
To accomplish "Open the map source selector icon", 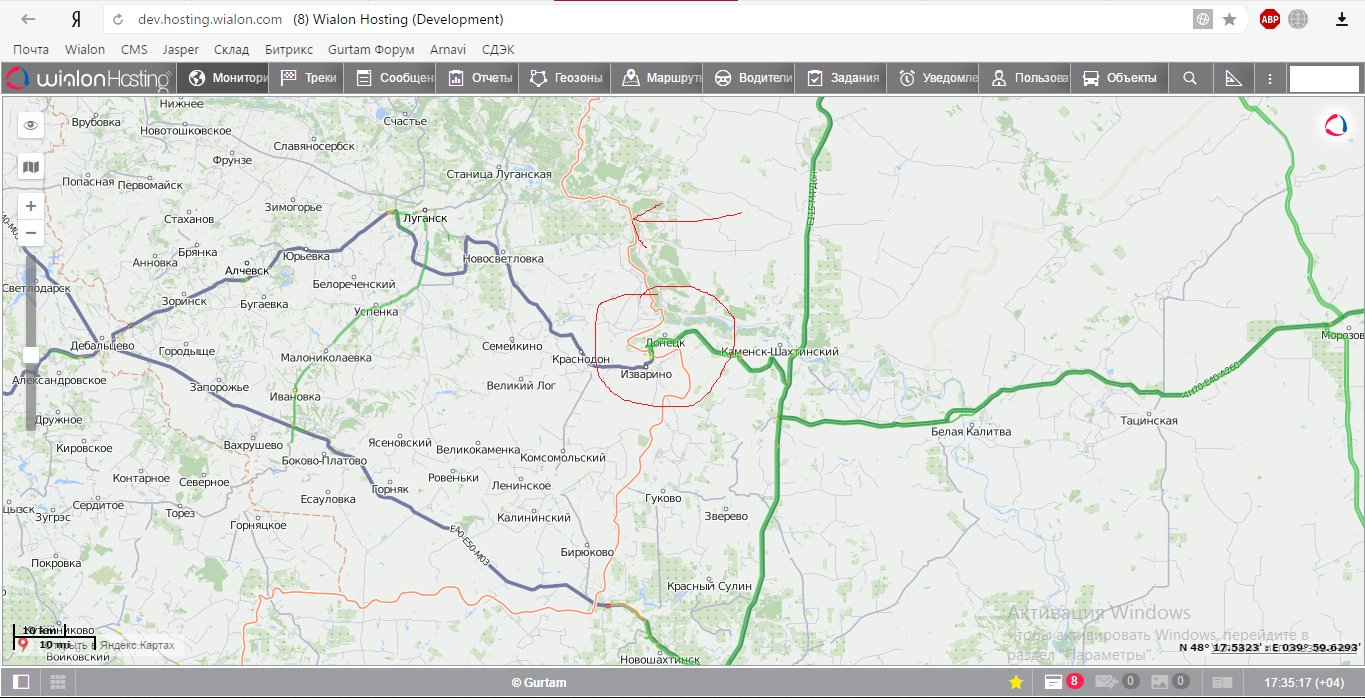I will point(31,167).
